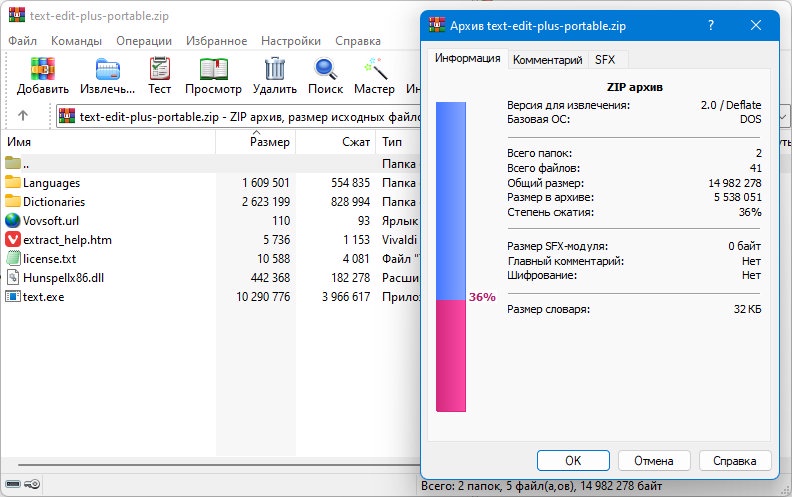This screenshot has width=792, height=497.
Task: Click the WinRAR icon in main title bar
Action: 17,14
